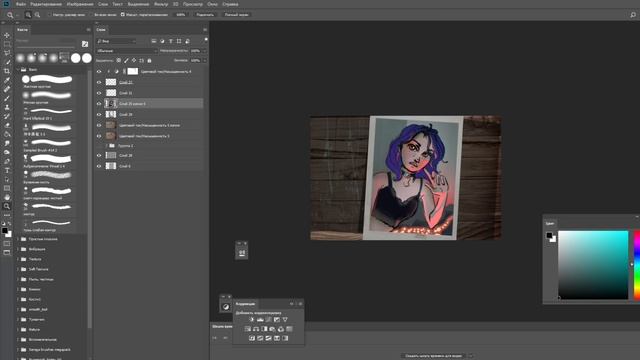Click the zoom-out magnifier in options bar
This screenshot has height=360, width=640.
coord(37,15)
